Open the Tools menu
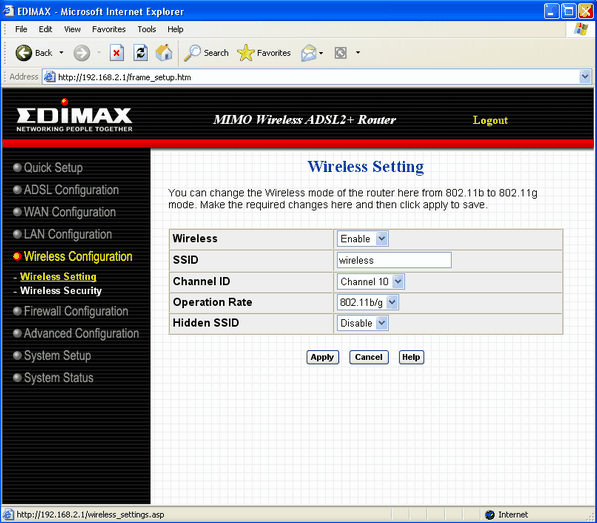This screenshot has height=523, width=597. [x=147, y=29]
